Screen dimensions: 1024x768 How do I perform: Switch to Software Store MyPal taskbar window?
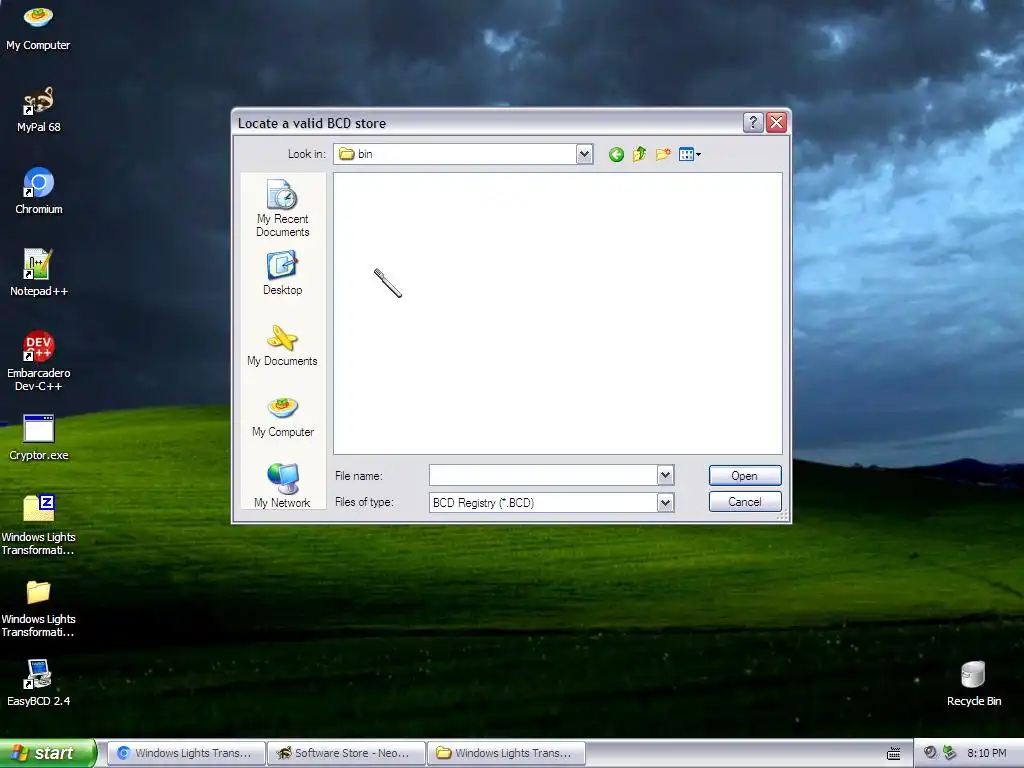(x=346, y=753)
